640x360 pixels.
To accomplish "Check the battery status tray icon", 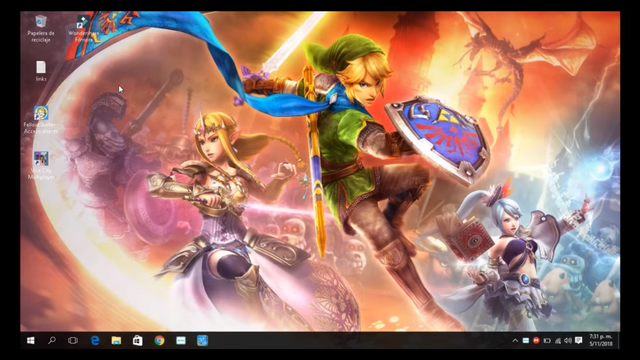I will 547,340.
